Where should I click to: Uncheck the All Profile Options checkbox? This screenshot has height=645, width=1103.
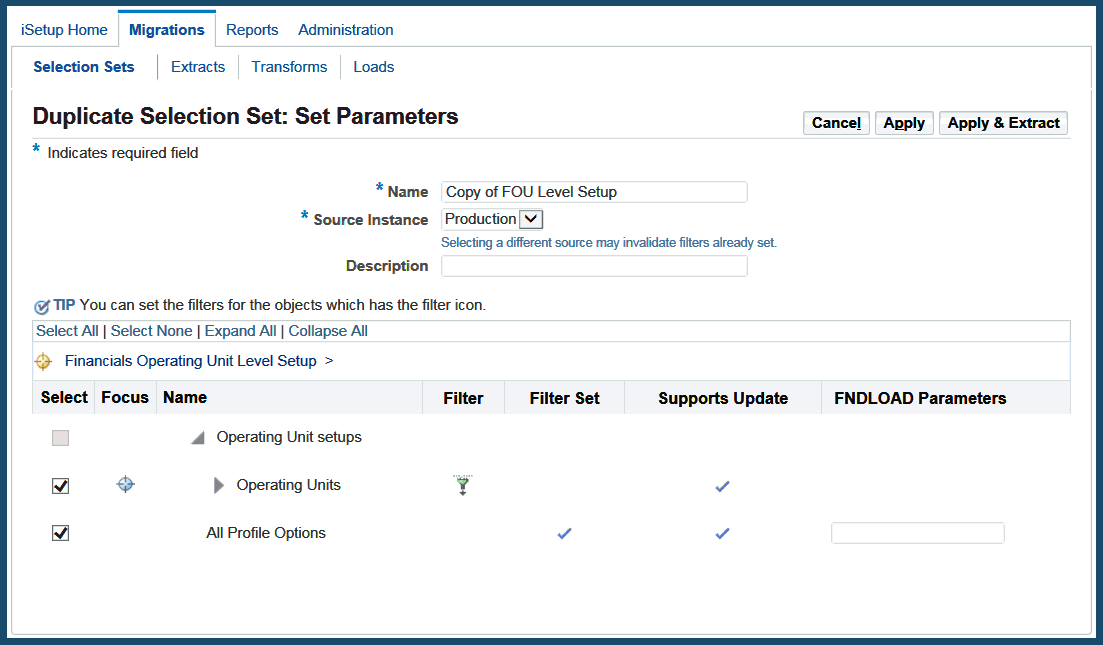click(x=61, y=534)
